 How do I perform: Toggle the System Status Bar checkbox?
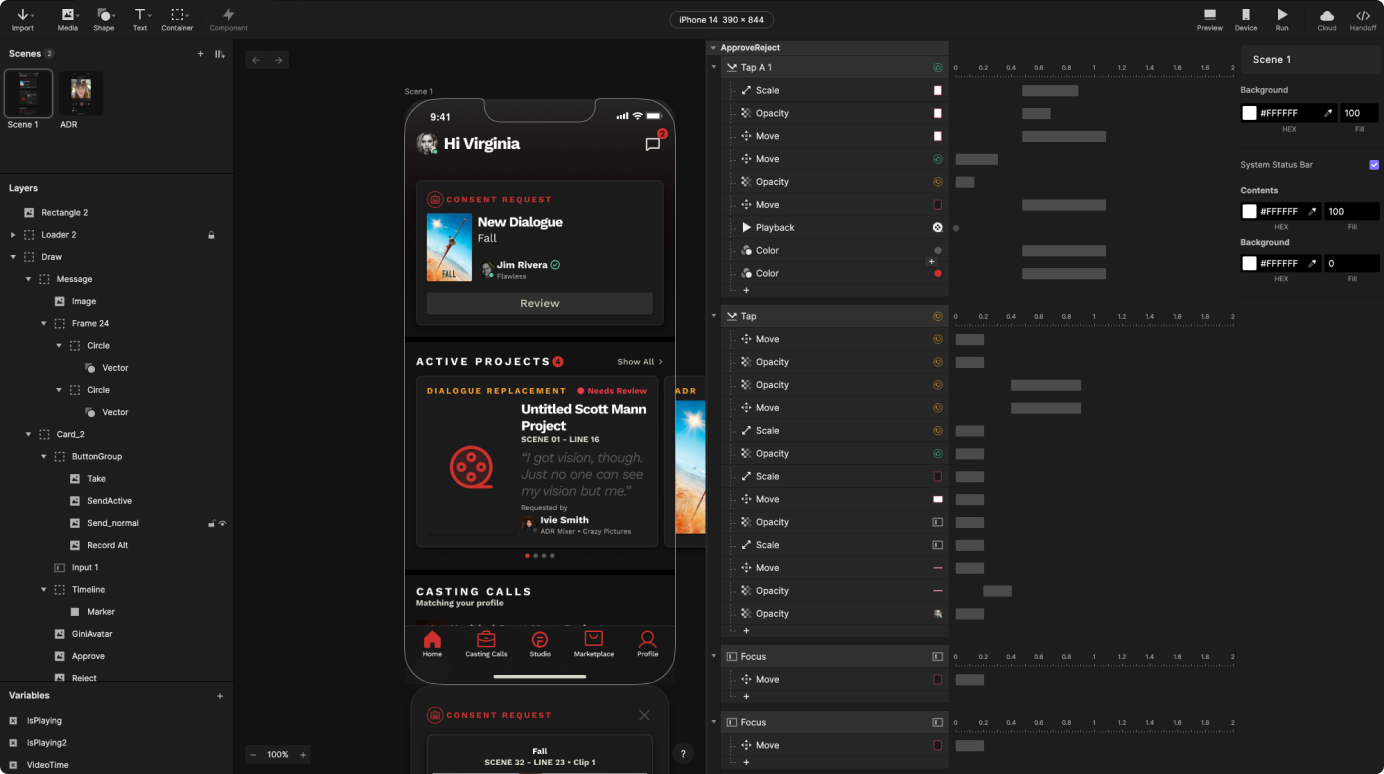coord(1373,165)
